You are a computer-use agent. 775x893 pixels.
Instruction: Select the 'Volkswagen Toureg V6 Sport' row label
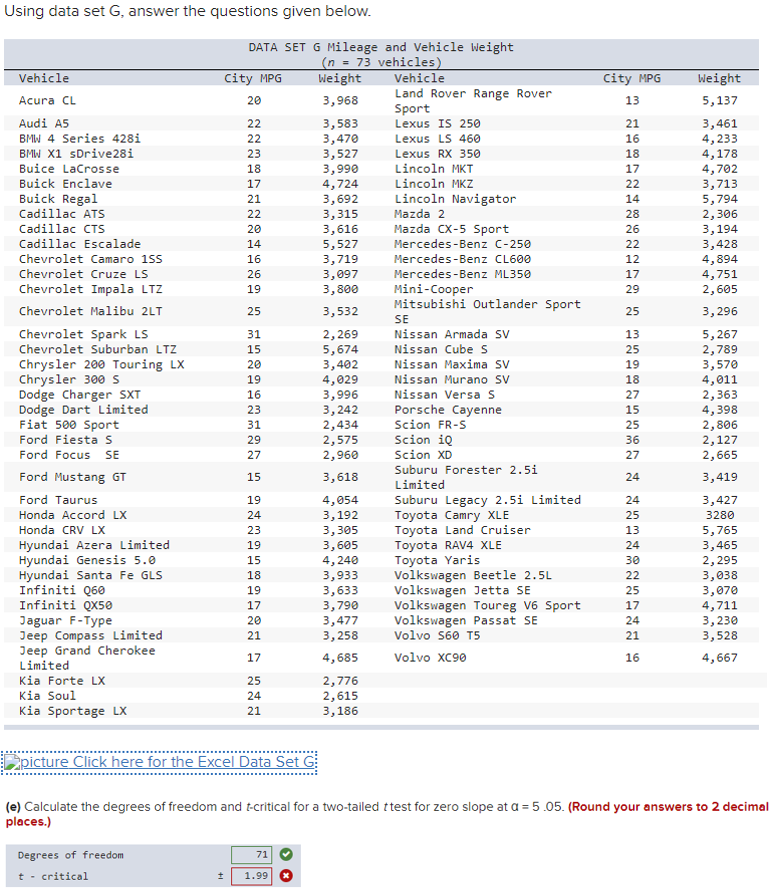point(487,605)
